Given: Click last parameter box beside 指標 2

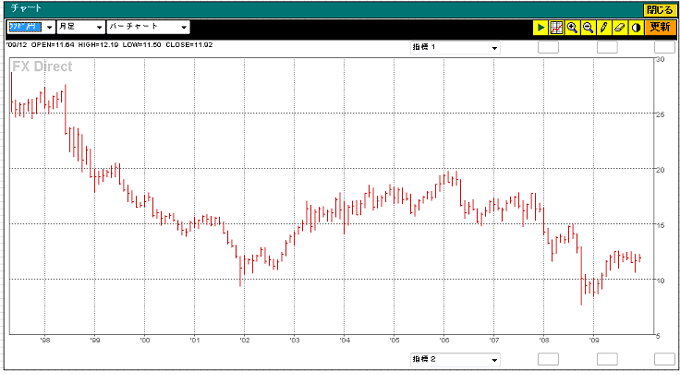Looking at the screenshot, I should click(x=664, y=359).
